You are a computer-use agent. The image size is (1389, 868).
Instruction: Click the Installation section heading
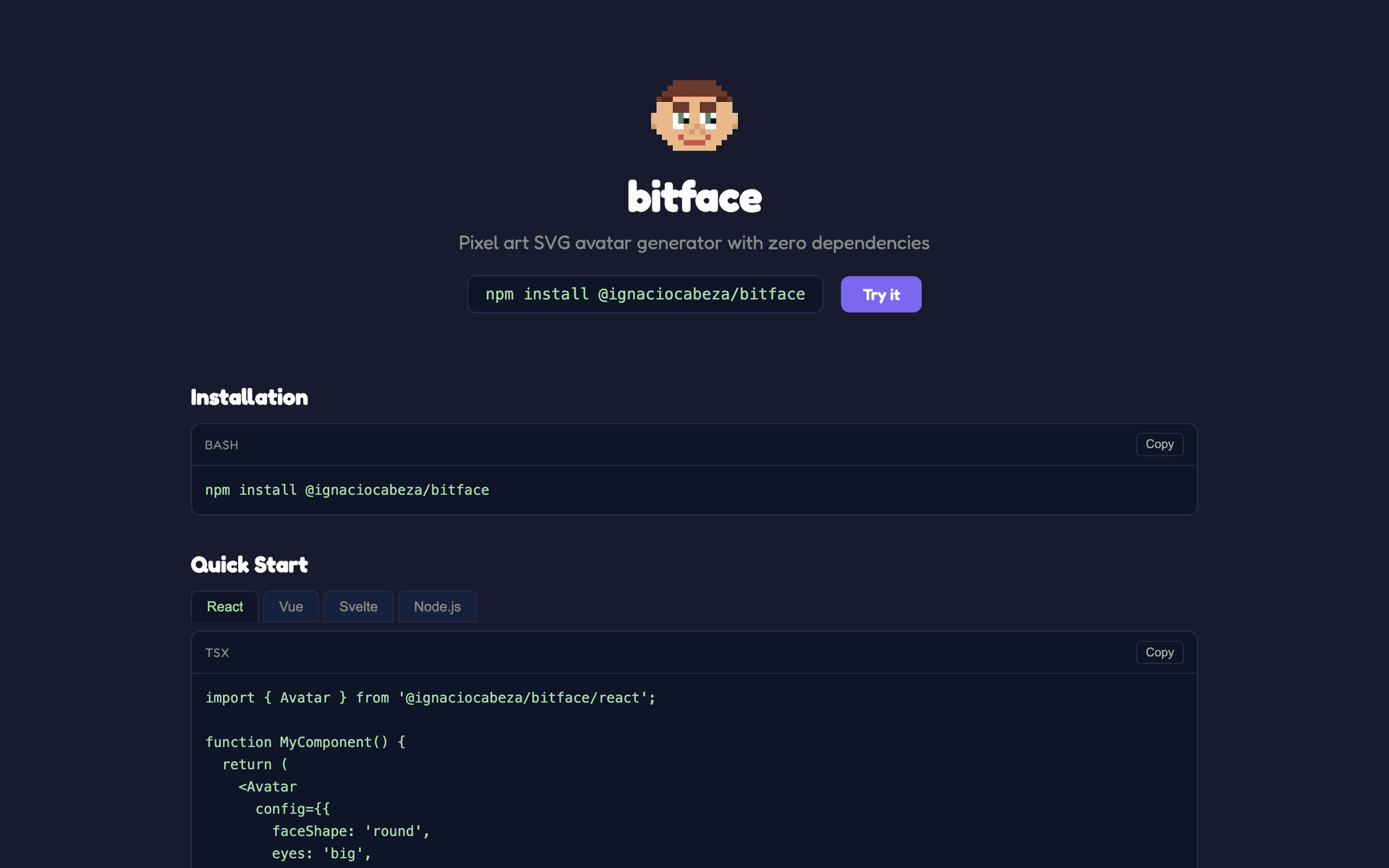(x=249, y=396)
